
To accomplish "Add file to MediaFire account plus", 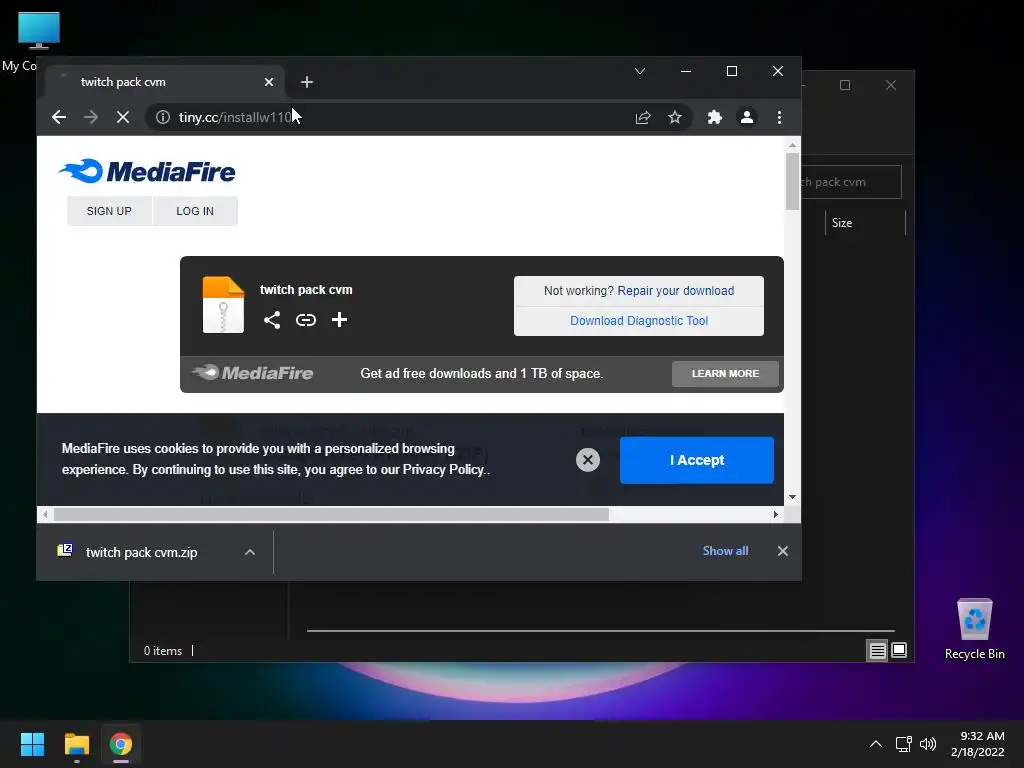I will tap(339, 319).
